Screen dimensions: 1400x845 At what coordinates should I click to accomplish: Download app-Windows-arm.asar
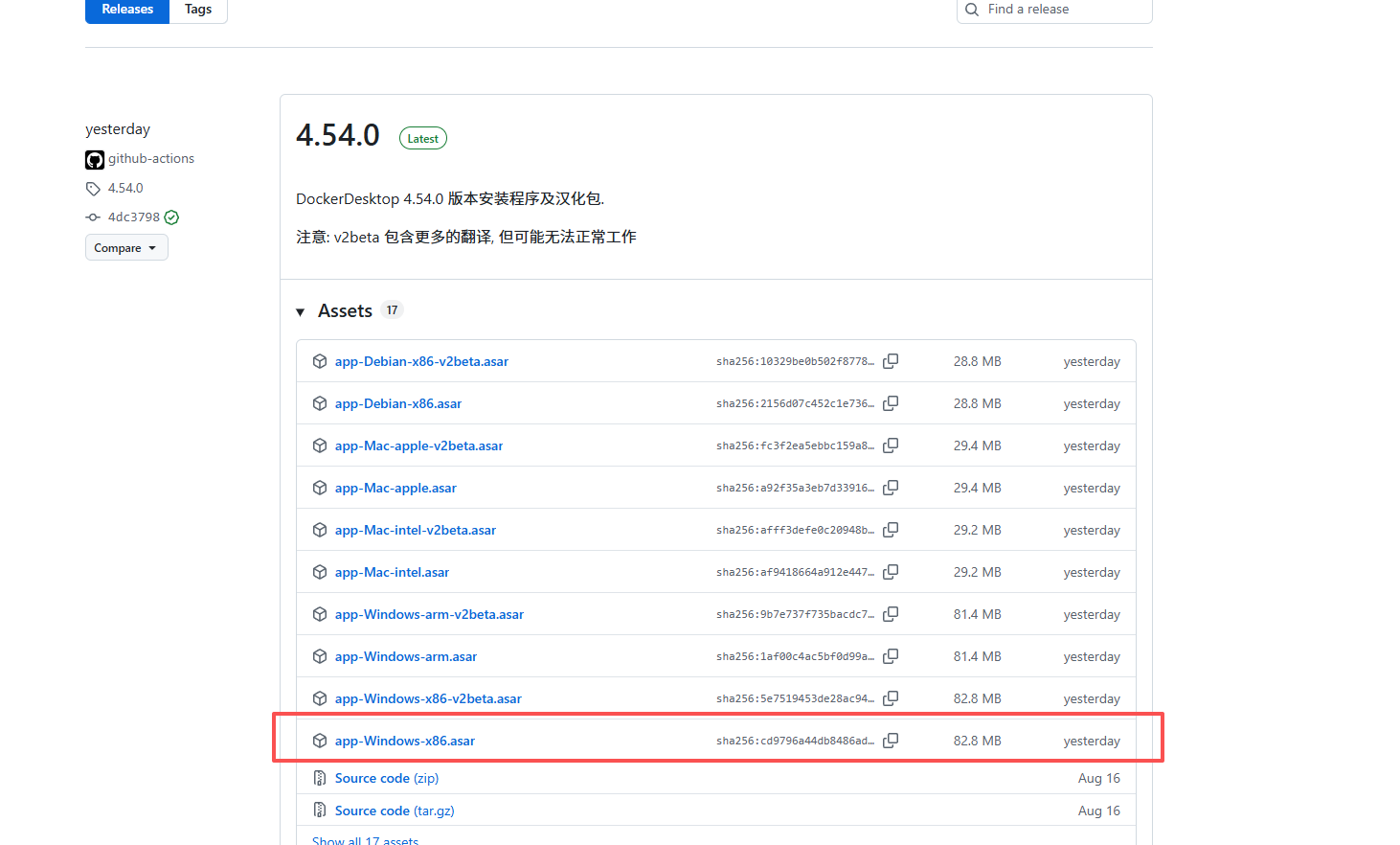pyautogui.click(x=406, y=656)
